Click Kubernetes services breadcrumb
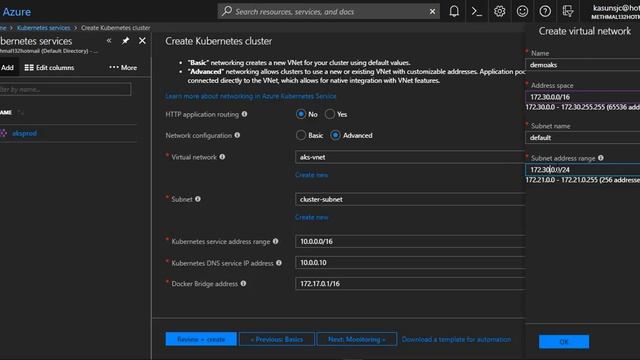This screenshot has width=640, height=360. [44, 28]
